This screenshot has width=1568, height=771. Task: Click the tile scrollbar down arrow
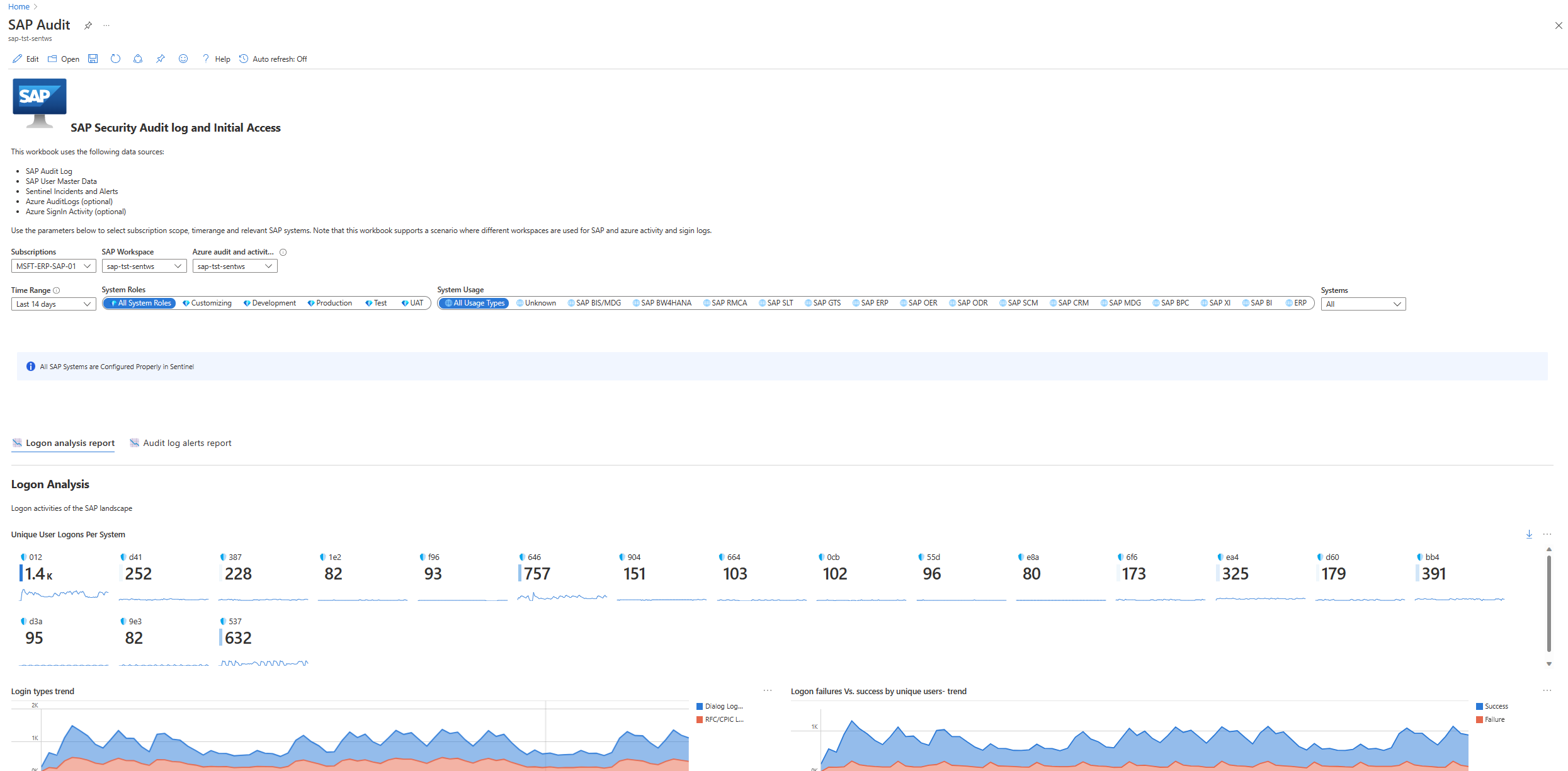(1549, 664)
